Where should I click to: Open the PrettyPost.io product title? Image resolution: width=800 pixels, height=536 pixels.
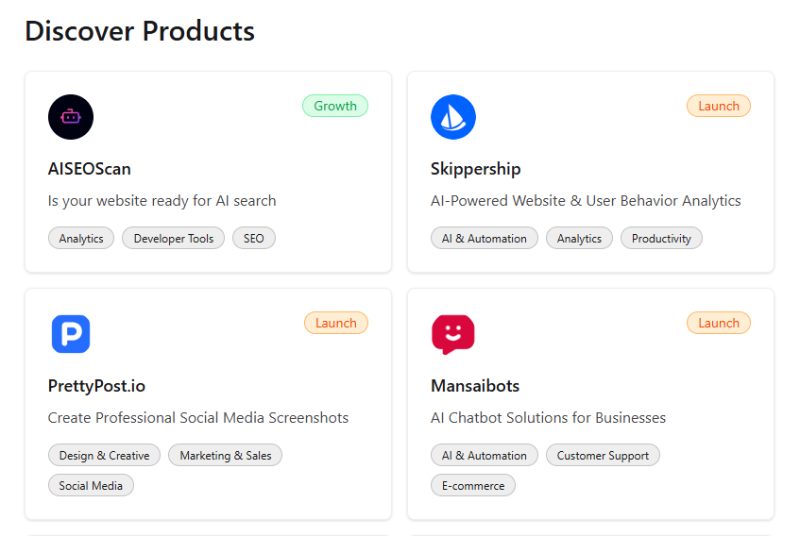tap(97, 386)
